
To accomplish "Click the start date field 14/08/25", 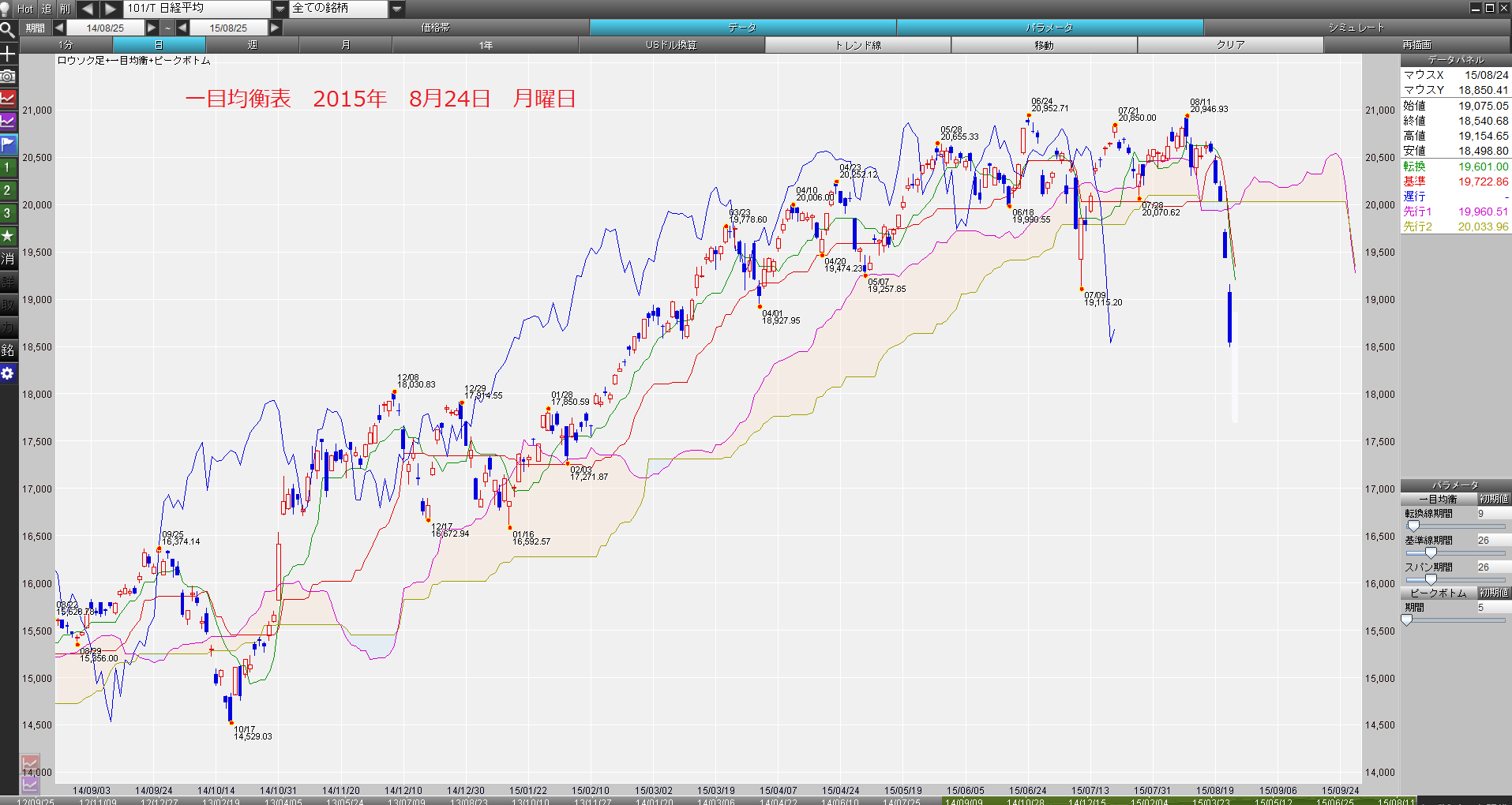I will (x=106, y=28).
